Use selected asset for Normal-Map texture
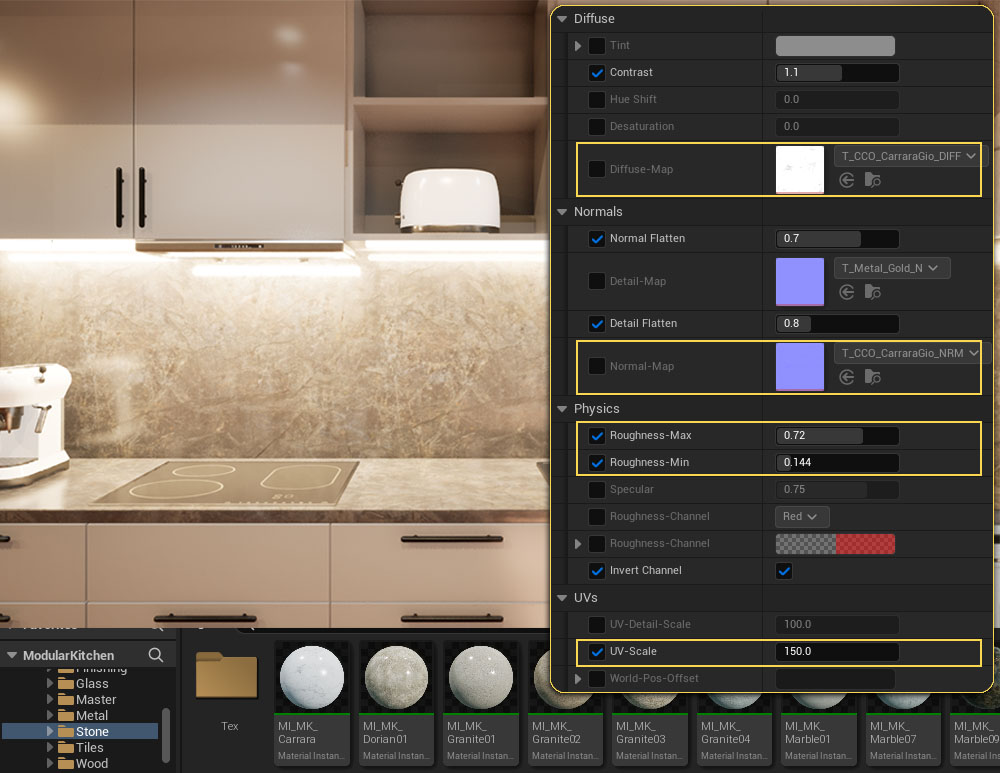The height and width of the screenshot is (773, 1000). point(847,377)
